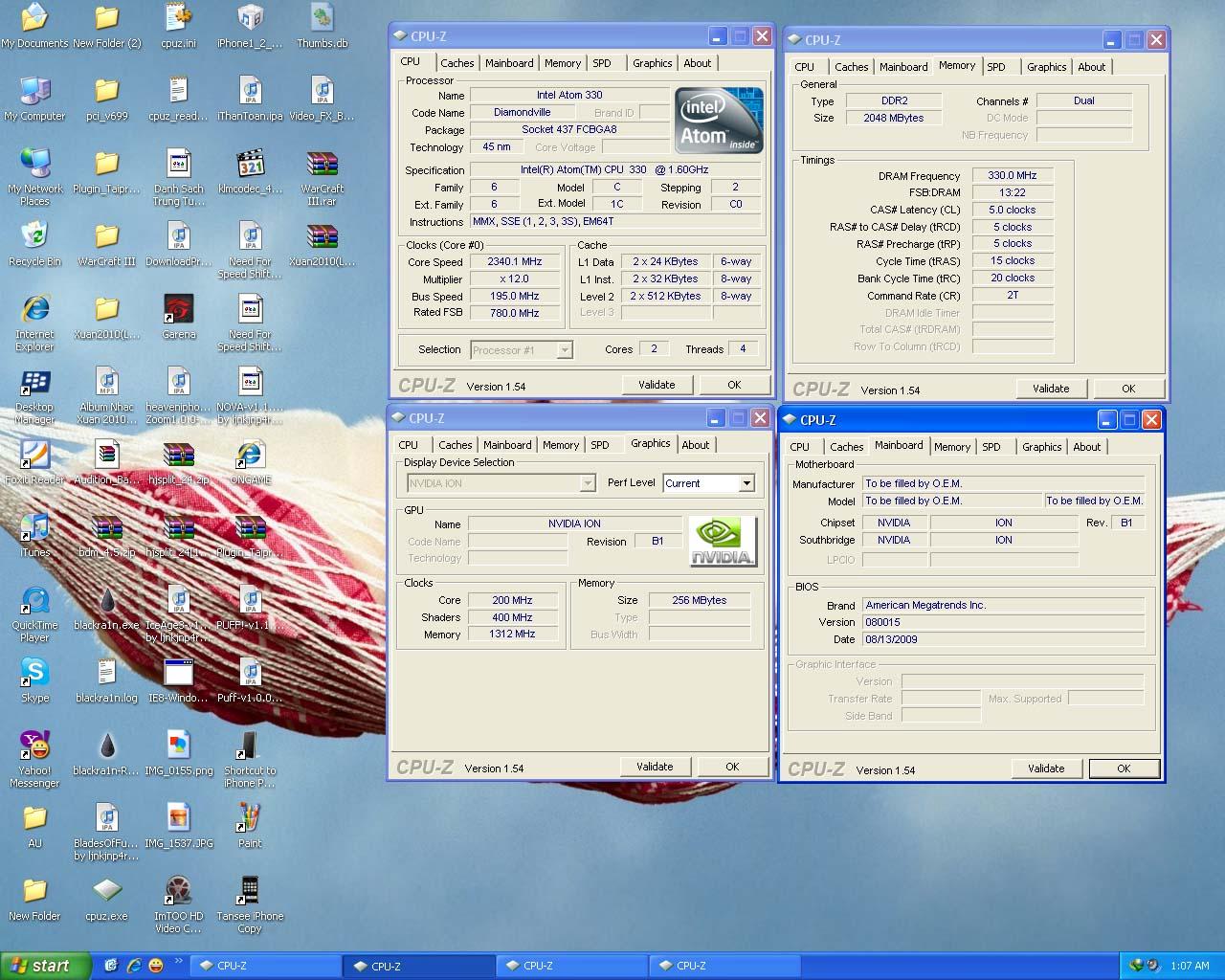The image size is (1225, 980).
Task: Open the Tansee iPhone Copy shortcut
Action: tap(250, 905)
